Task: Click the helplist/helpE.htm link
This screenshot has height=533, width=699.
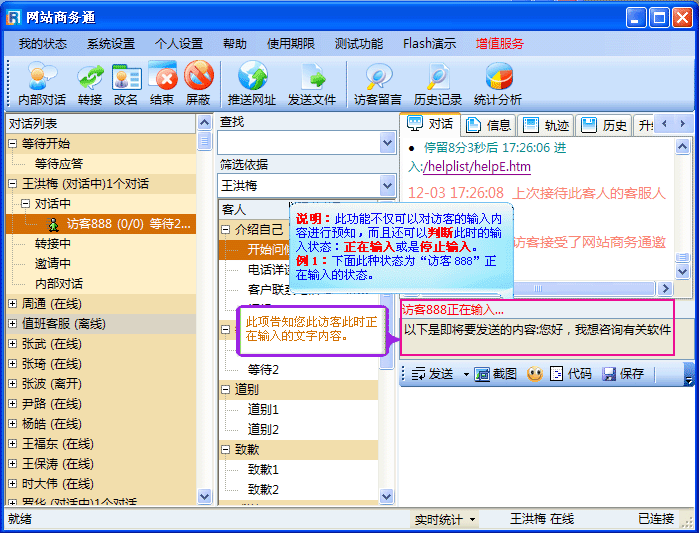Action: coord(477,166)
